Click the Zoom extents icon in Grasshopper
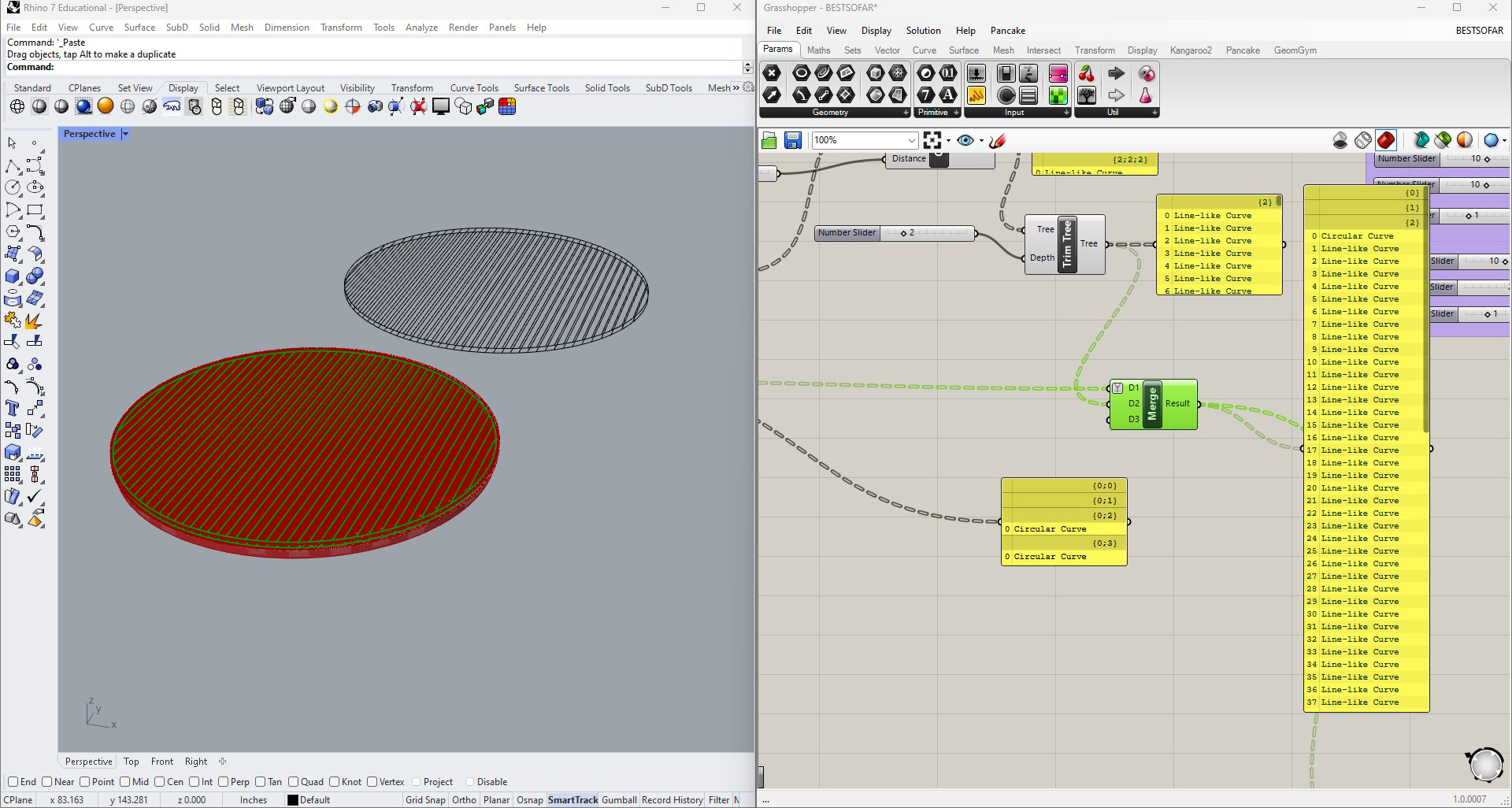The width and height of the screenshot is (1512, 808). click(932, 140)
